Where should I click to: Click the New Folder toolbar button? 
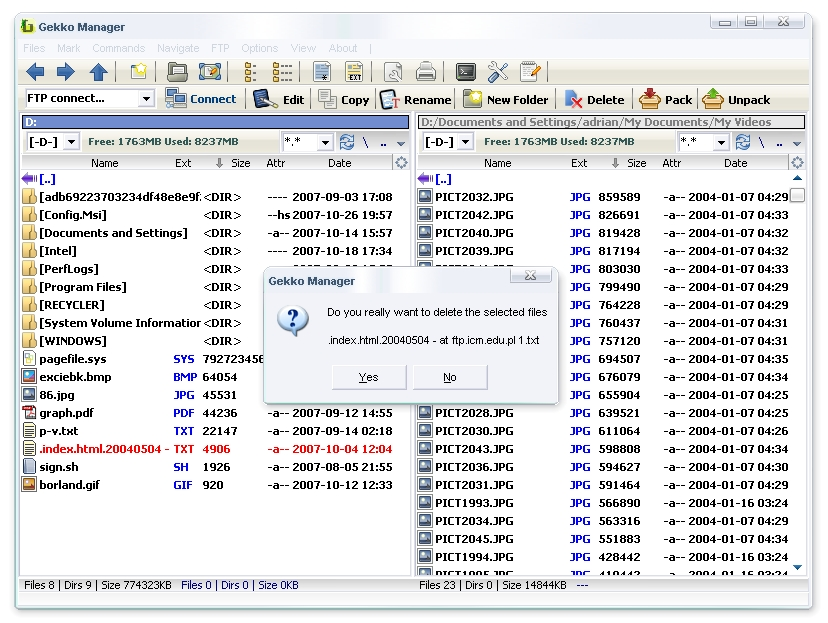(x=506, y=99)
